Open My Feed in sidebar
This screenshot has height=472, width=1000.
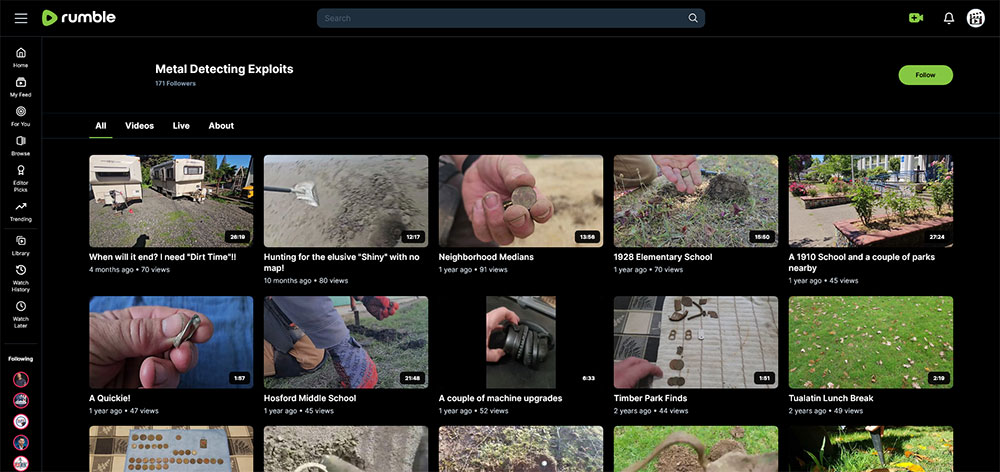tap(20, 87)
